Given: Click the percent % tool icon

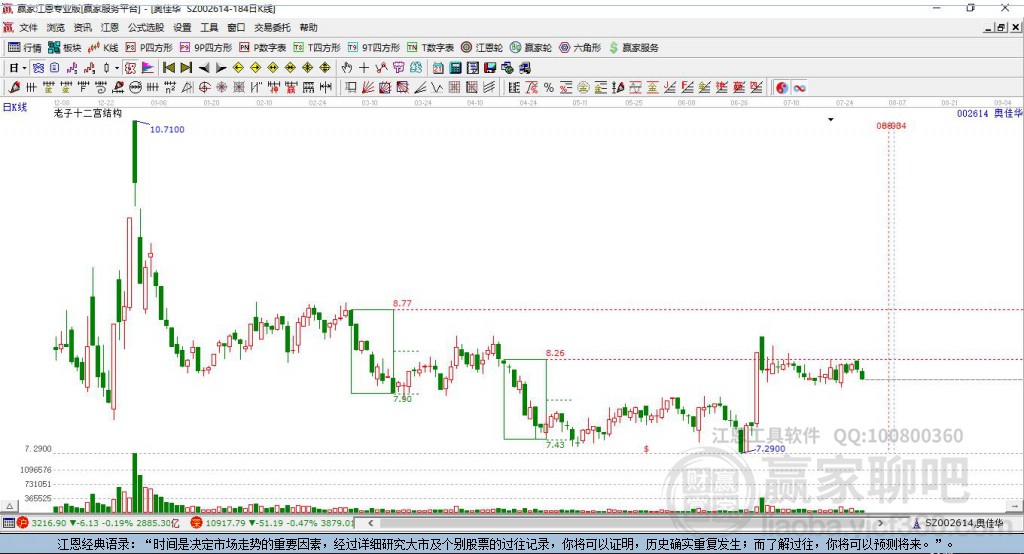Looking at the screenshot, I should click(x=549, y=88).
